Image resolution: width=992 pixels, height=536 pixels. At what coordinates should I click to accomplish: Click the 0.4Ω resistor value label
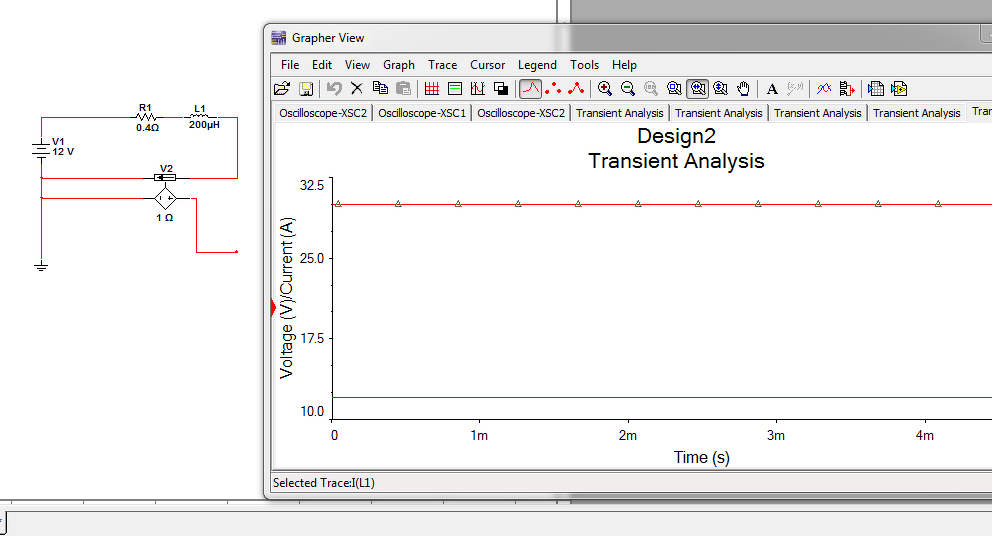[147, 128]
